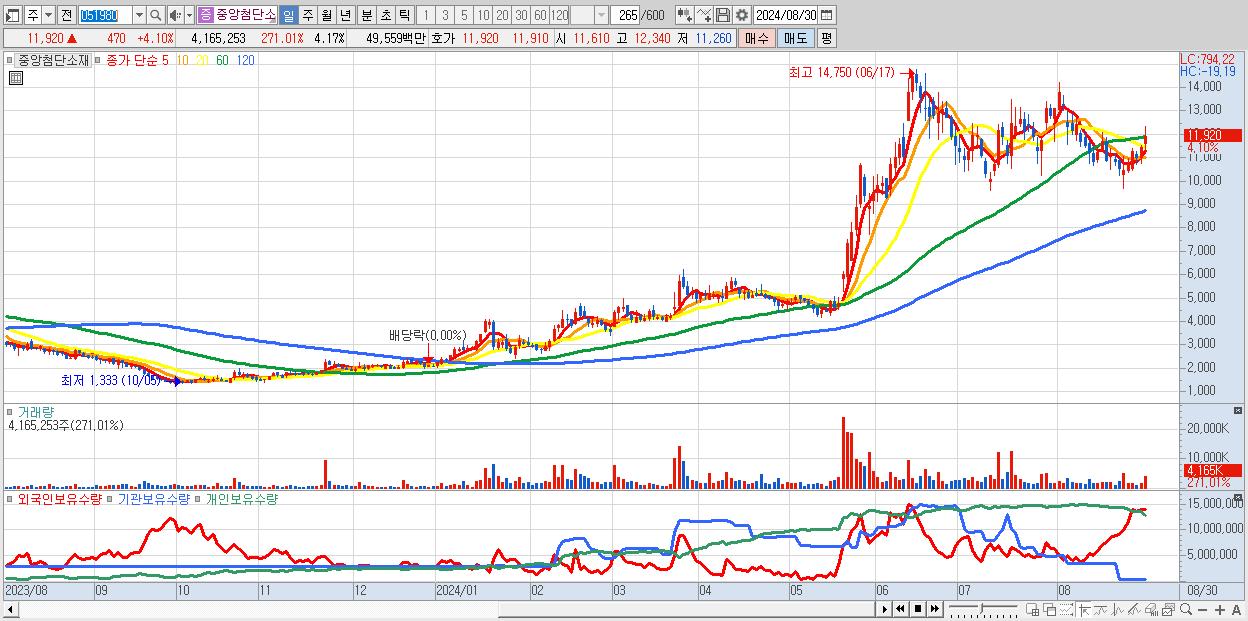Click the candle count field showing 265
This screenshot has height=621, width=1248.
point(625,15)
